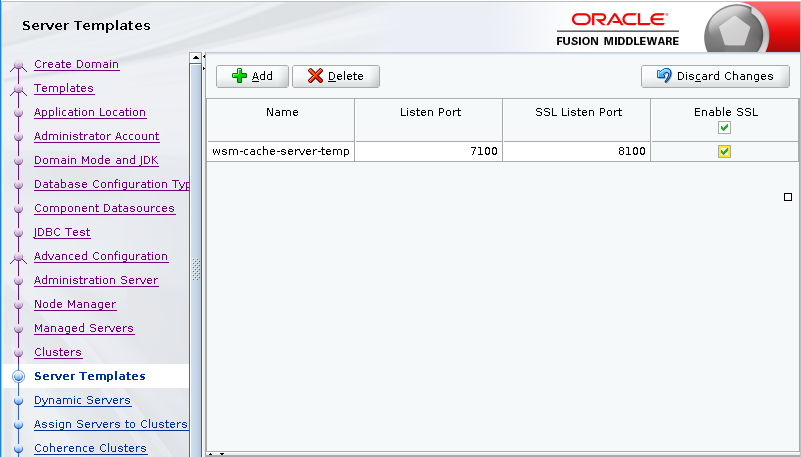Click the Discard Changes undo arrow icon
Viewport: 801px width, 457px height.
pos(664,76)
